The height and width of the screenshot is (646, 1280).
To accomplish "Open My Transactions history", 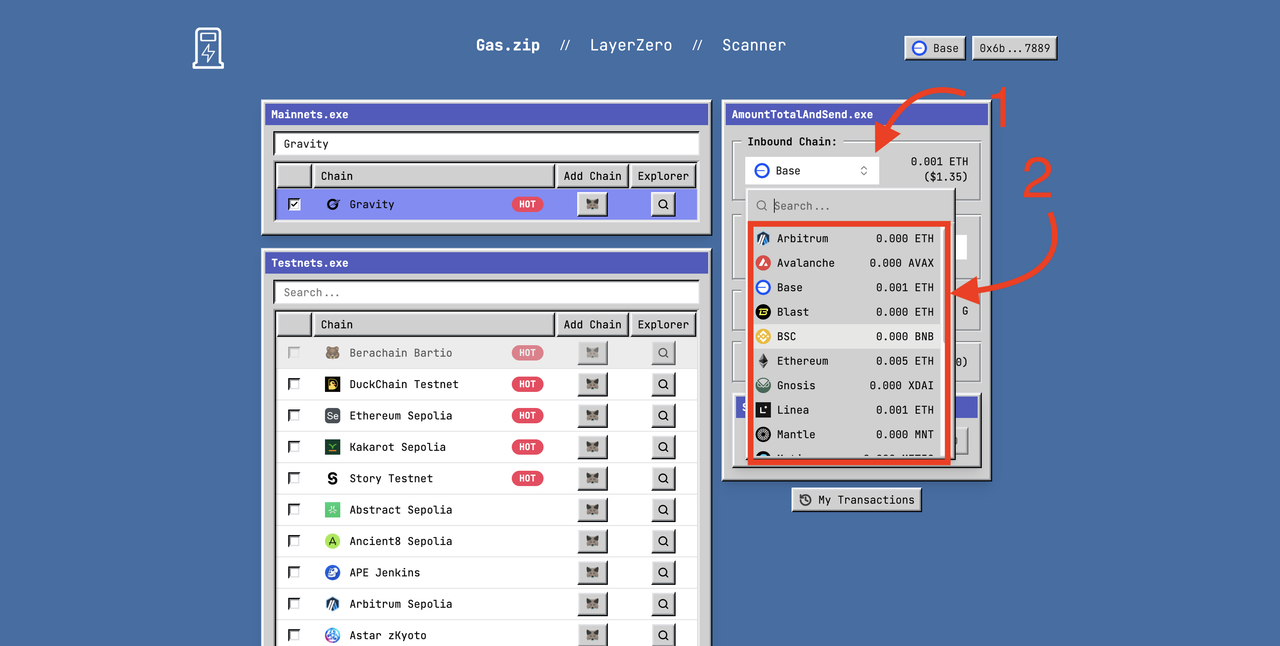I will coord(857,500).
